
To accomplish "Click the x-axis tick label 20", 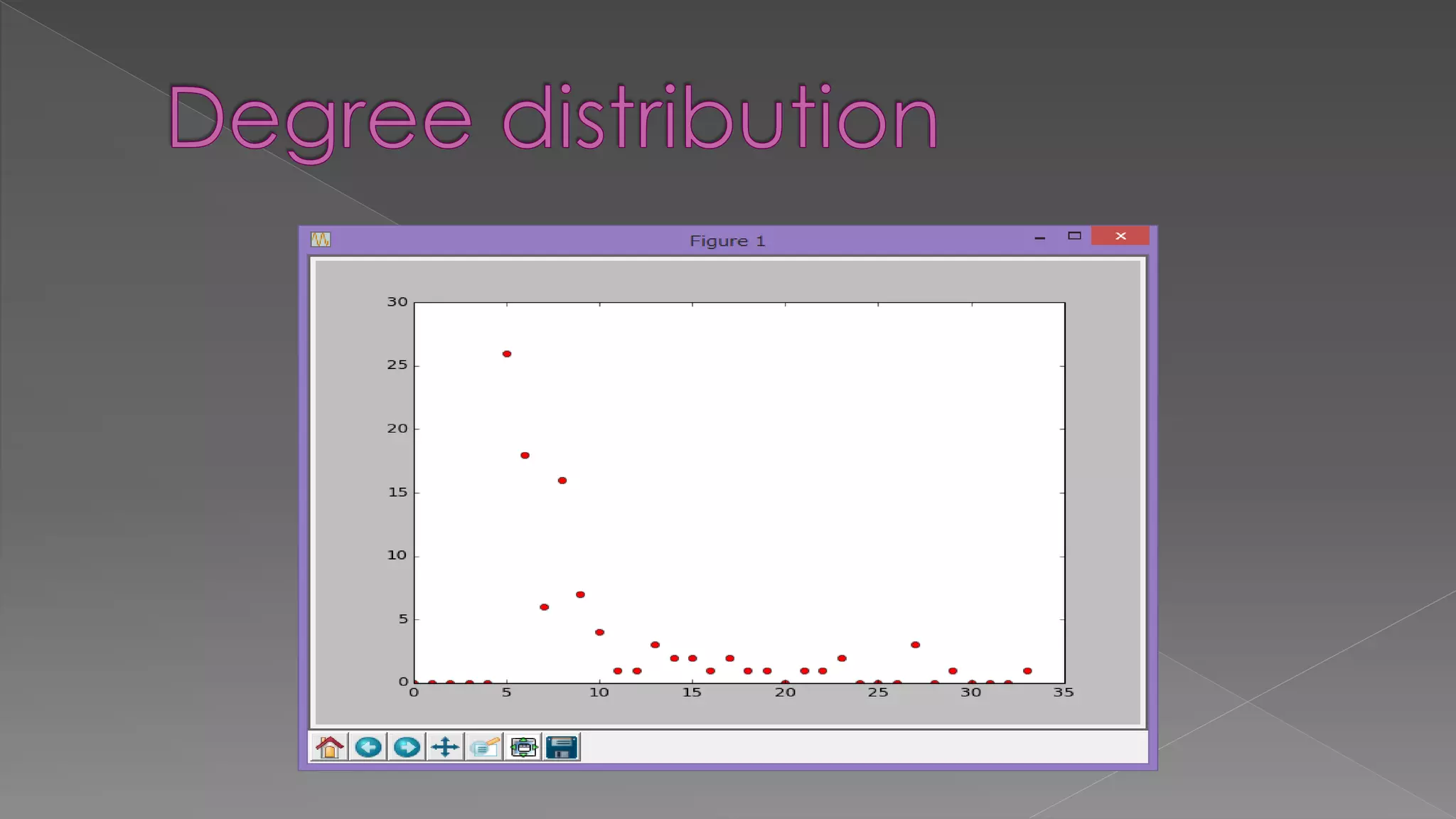I will pyautogui.click(x=785, y=692).
